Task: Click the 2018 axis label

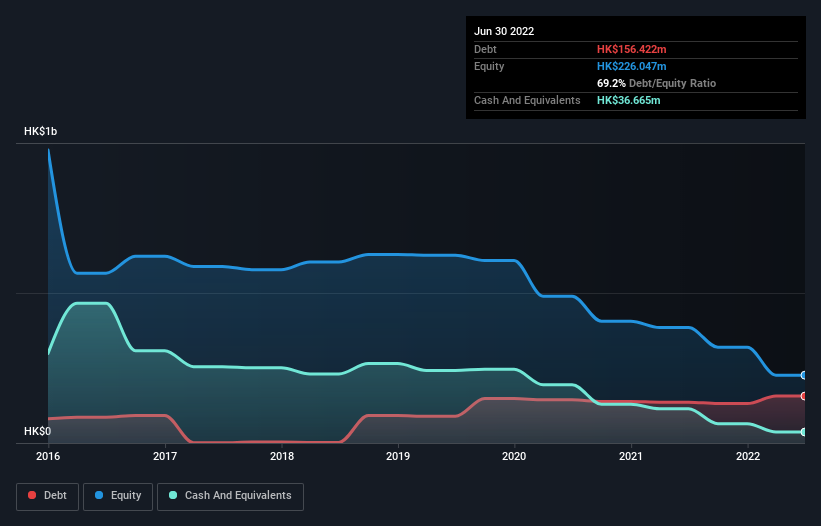Action: point(282,456)
